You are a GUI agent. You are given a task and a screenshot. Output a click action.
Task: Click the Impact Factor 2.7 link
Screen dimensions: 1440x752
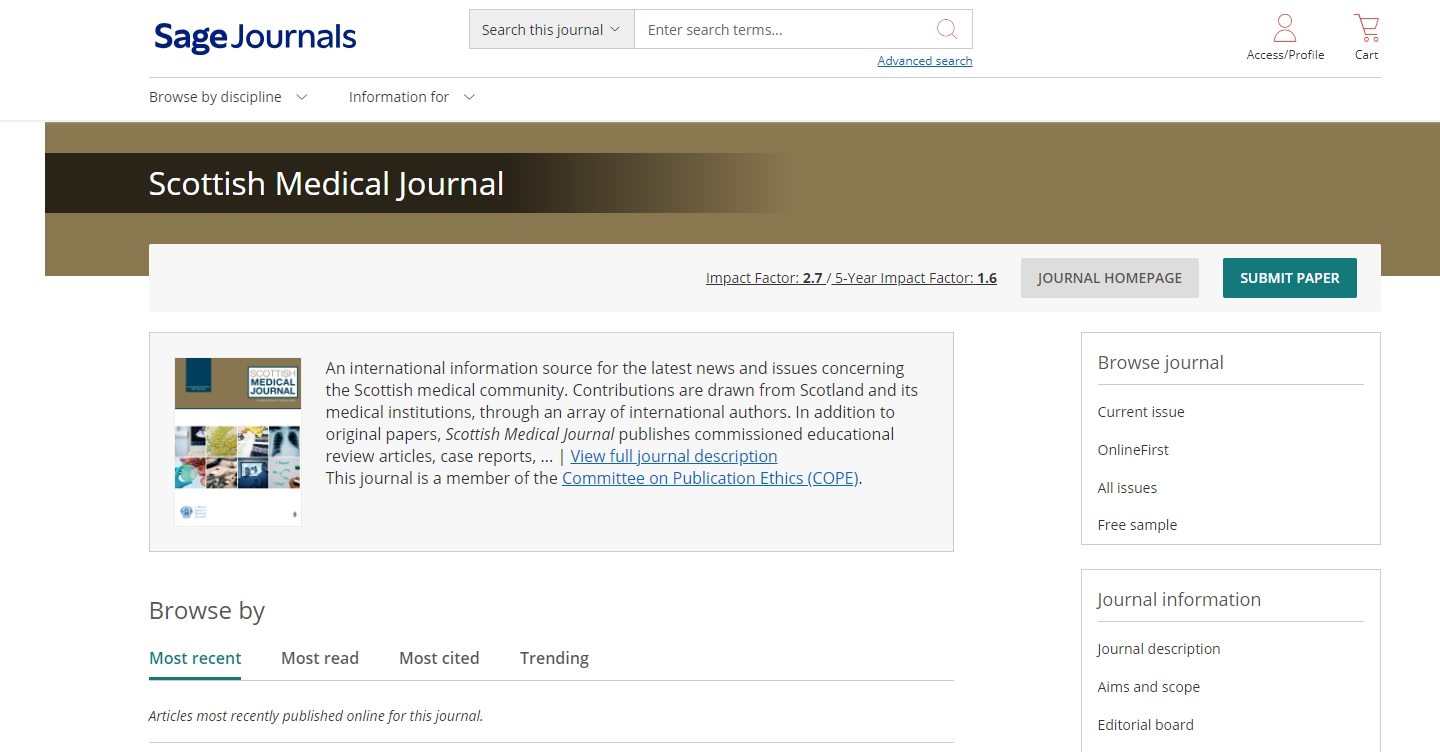pyautogui.click(x=765, y=278)
